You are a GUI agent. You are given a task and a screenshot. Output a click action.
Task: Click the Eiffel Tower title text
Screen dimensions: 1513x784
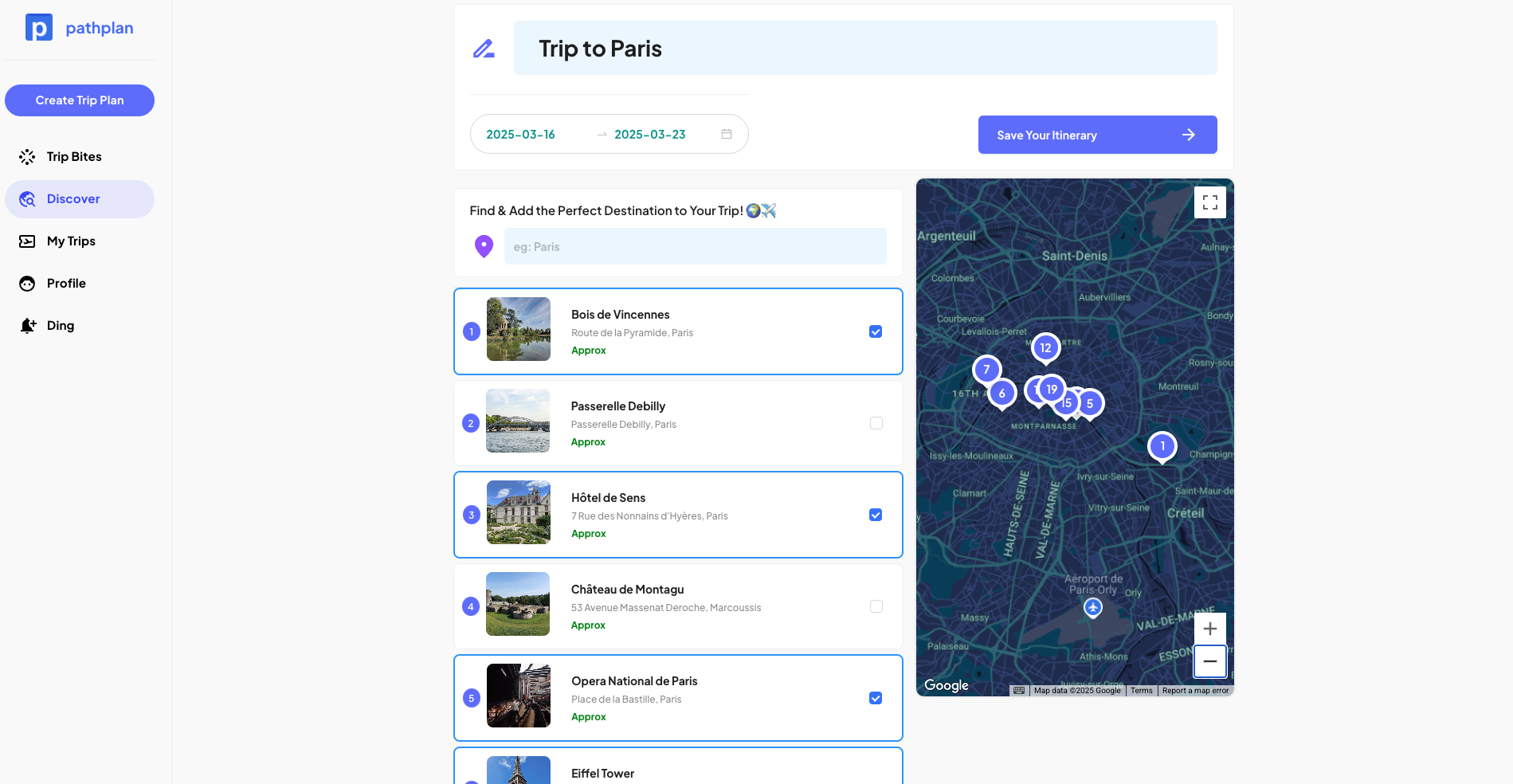[602, 774]
